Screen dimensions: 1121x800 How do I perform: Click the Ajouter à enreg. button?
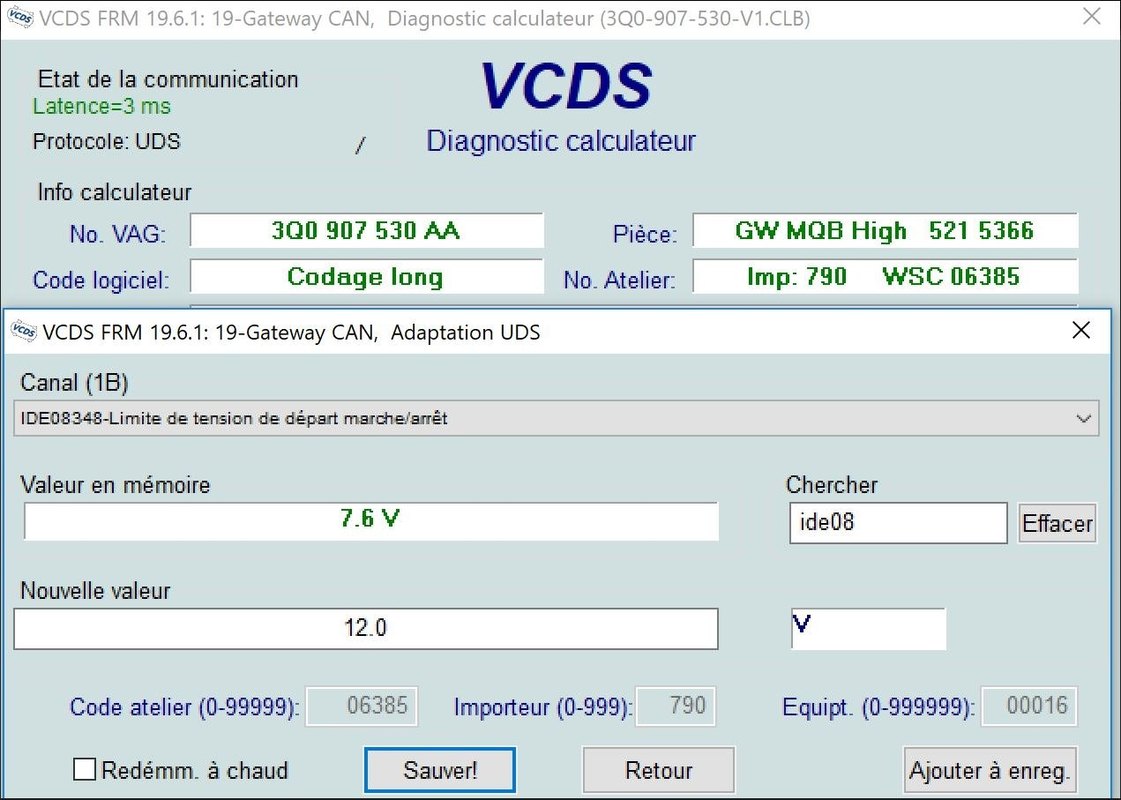point(989,771)
